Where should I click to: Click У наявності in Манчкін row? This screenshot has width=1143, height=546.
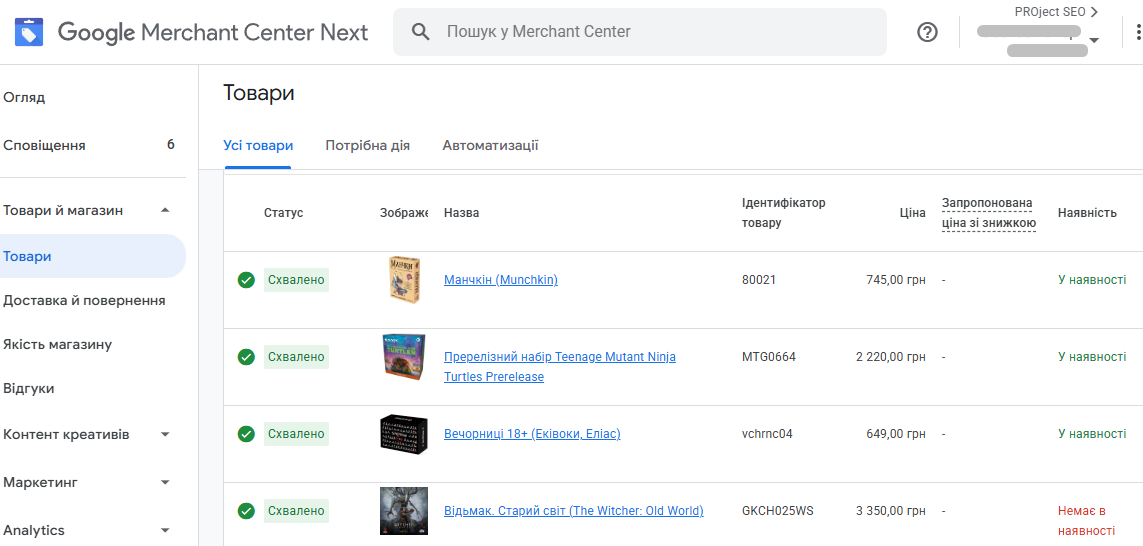[x=1092, y=280]
